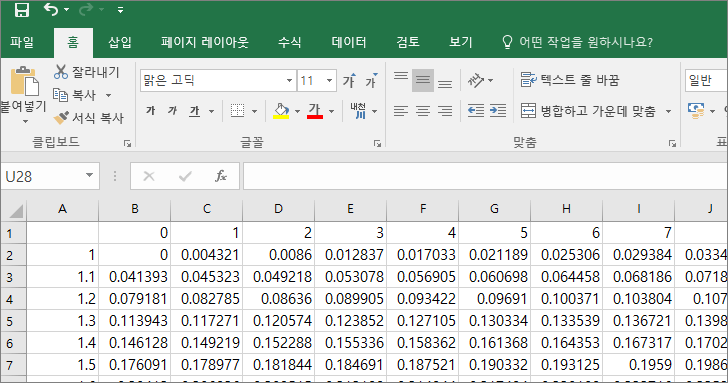
Task: Click the 붙여넣기 paste clipboard icon
Action: (x=24, y=82)
